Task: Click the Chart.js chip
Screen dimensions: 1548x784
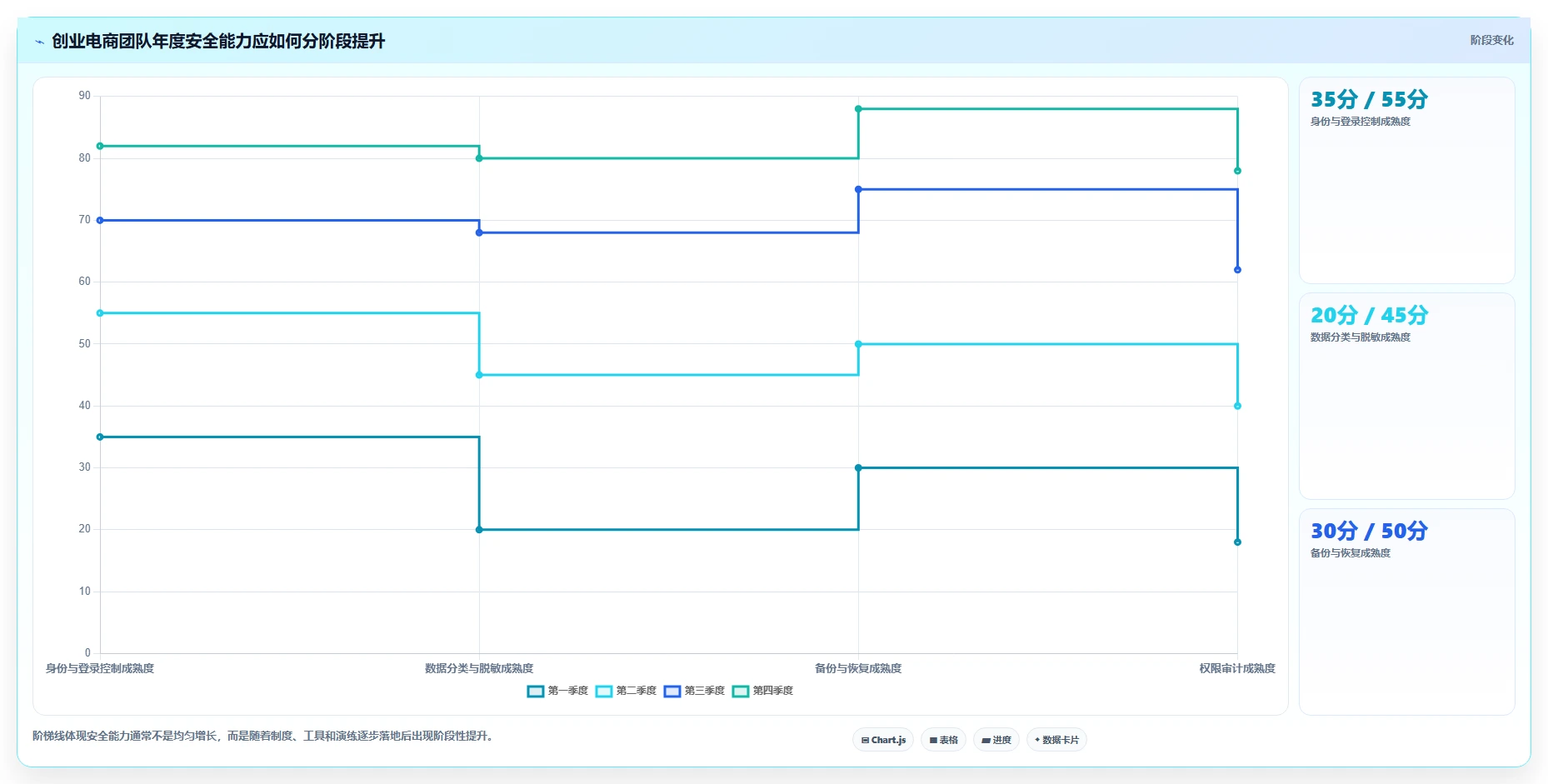Action: pyautogui.click(x=883, y=740)
